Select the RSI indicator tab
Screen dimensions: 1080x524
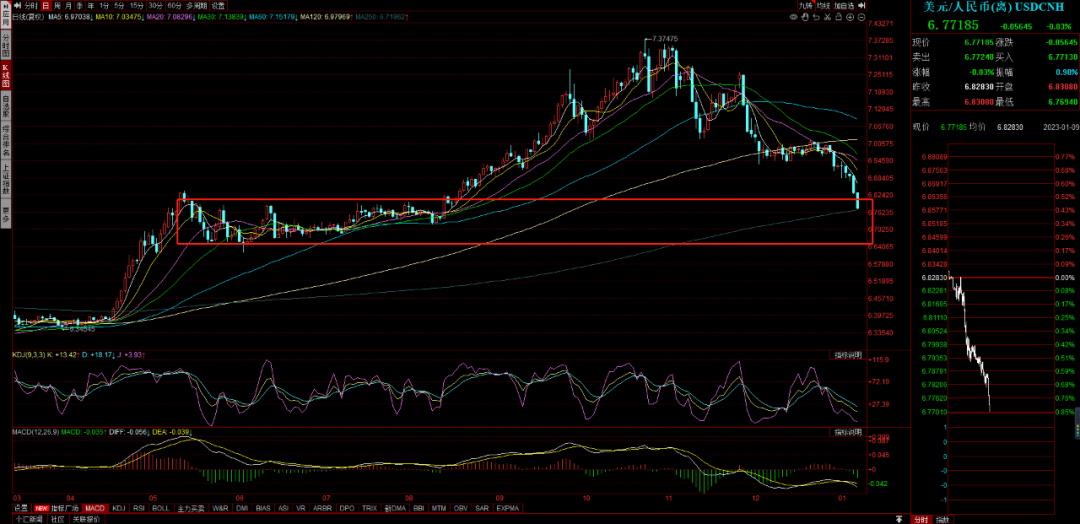point(139,508)
